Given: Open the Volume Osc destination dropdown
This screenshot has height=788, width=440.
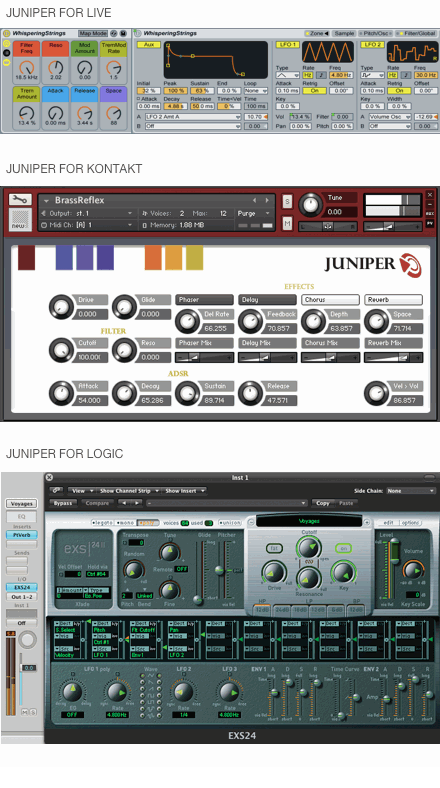Looking at the screenshot, I should click(x=390, y=117).
